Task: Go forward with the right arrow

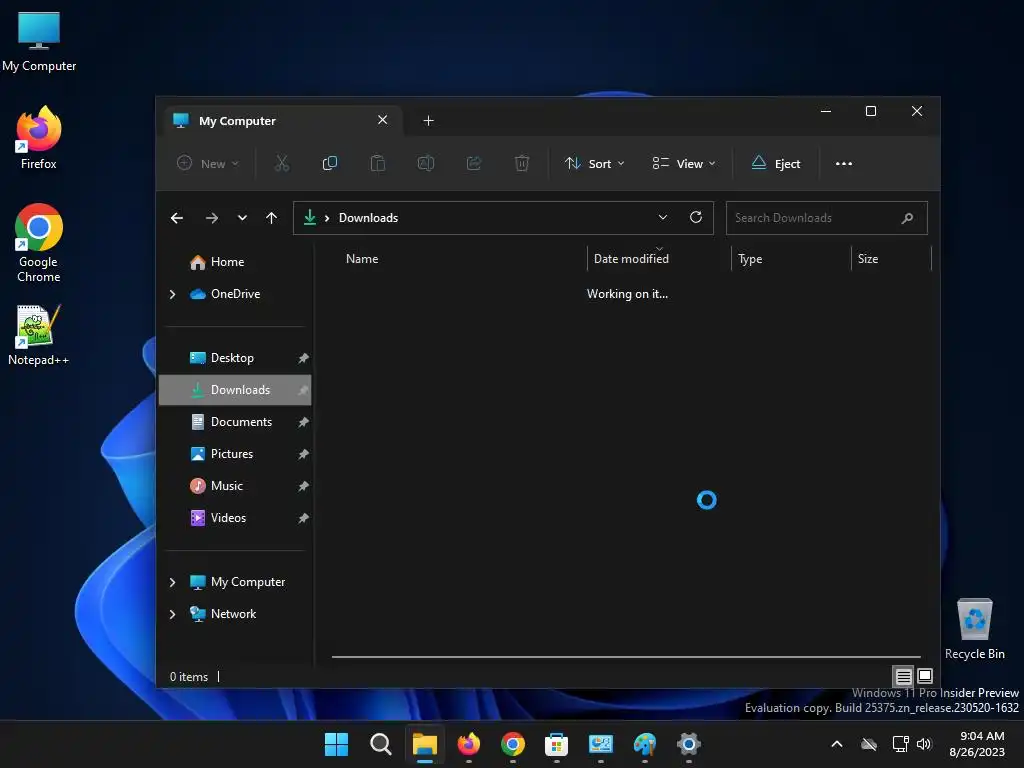Action: 212,218
